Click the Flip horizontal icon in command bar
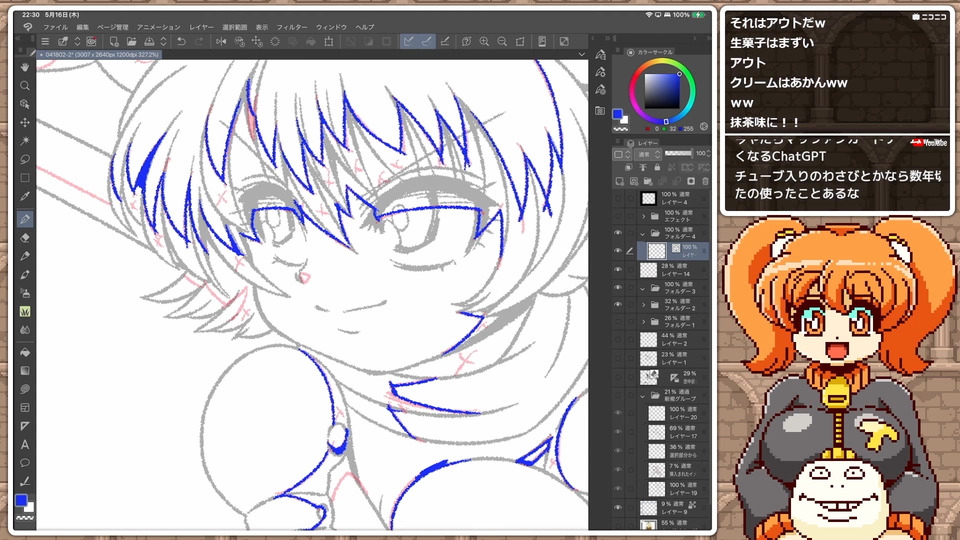Screen dimensions: 960x540 click(221, 42)
